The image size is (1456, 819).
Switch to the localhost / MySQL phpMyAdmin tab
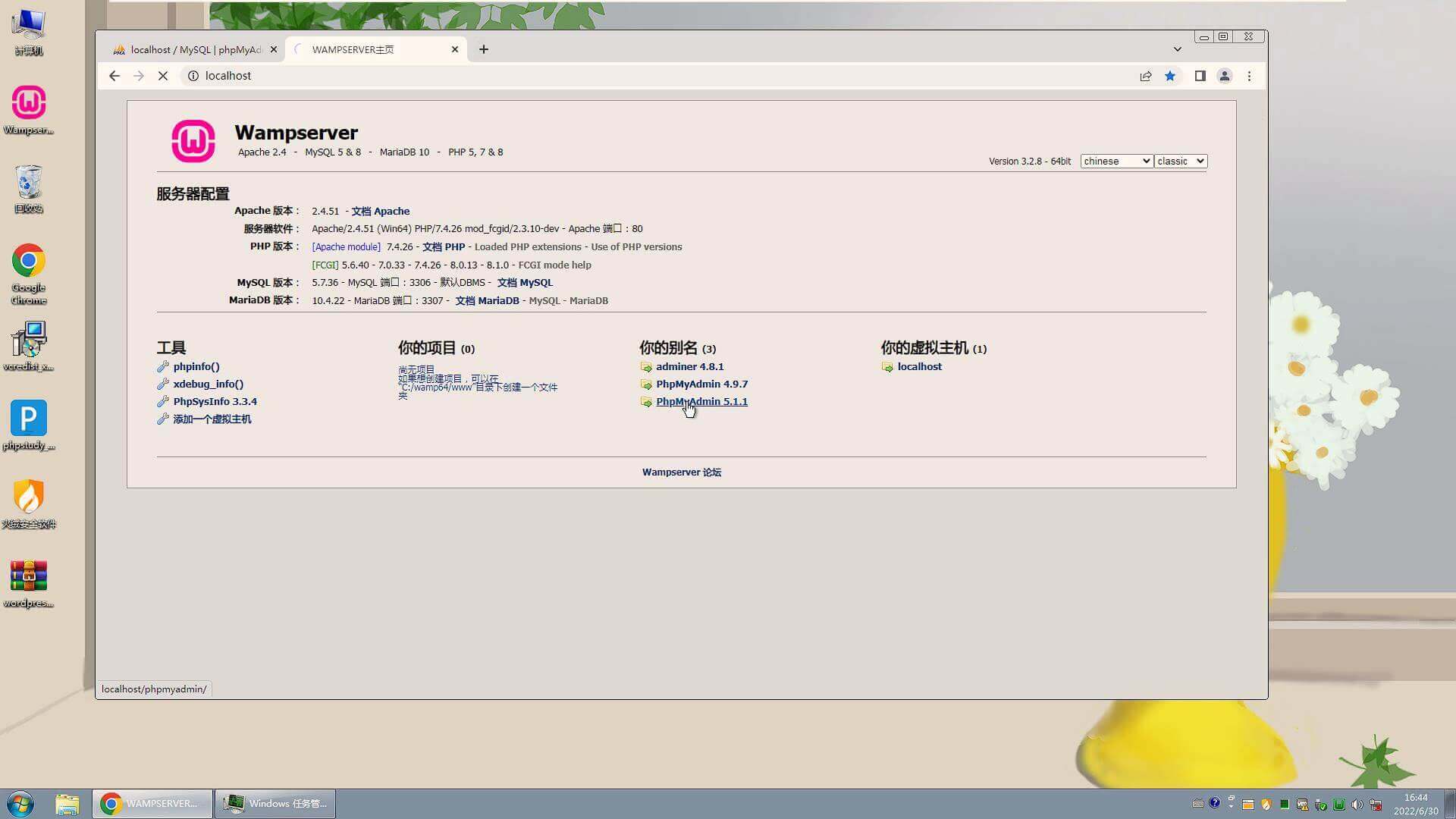[x=196, y=49]
